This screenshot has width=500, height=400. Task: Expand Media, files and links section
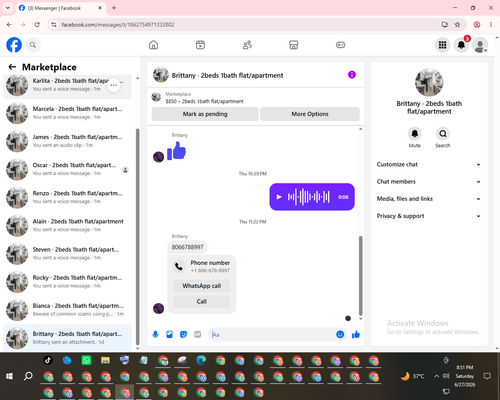point(429,199)
